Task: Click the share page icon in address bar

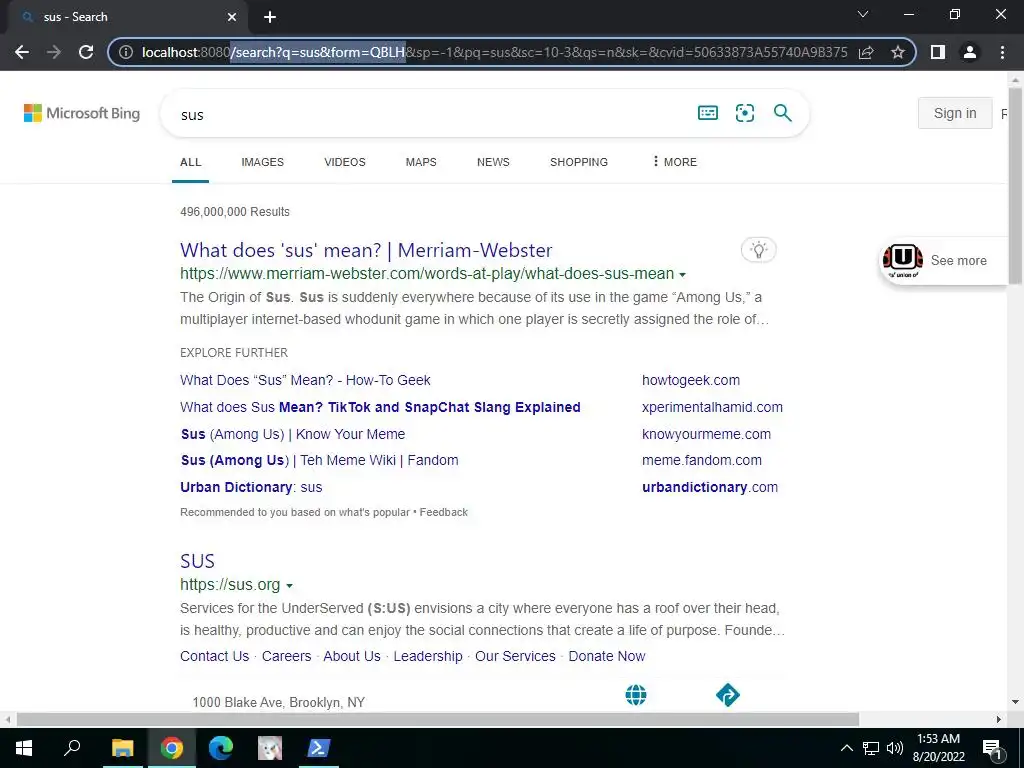Action: (867, 52)
